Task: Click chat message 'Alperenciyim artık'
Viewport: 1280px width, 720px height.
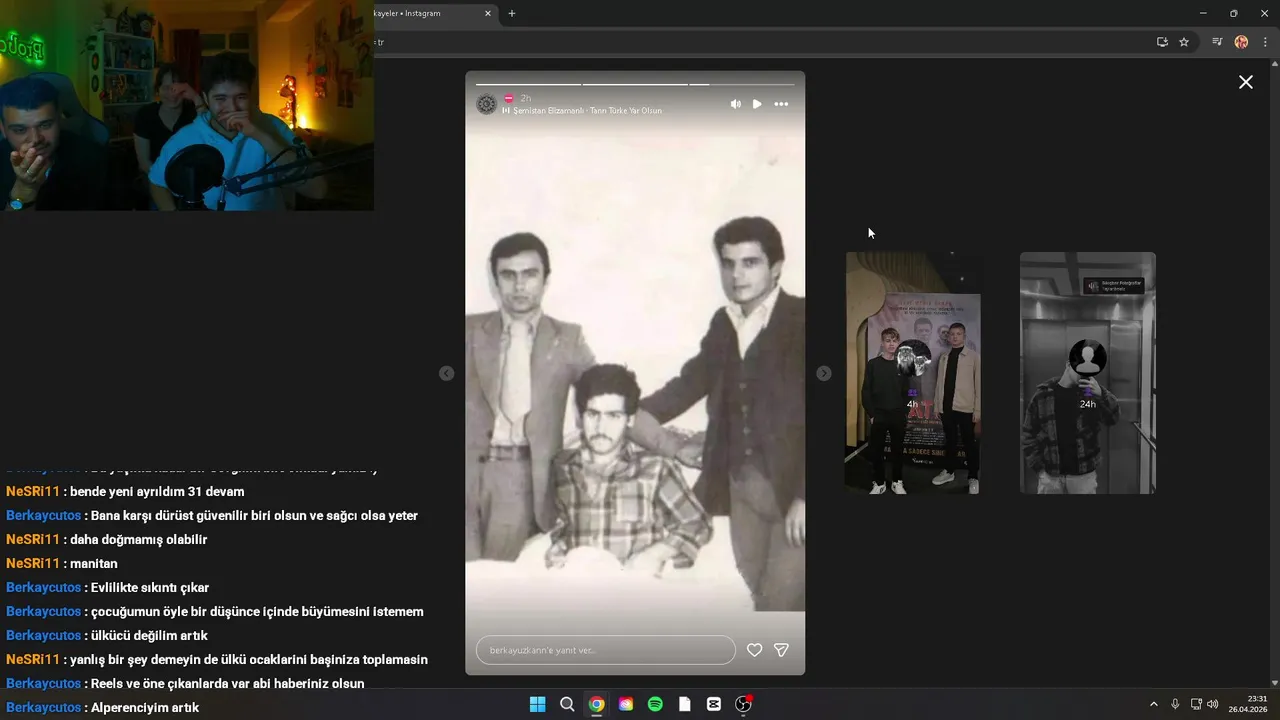Action: pyautogui.click(x=145, y=708)
